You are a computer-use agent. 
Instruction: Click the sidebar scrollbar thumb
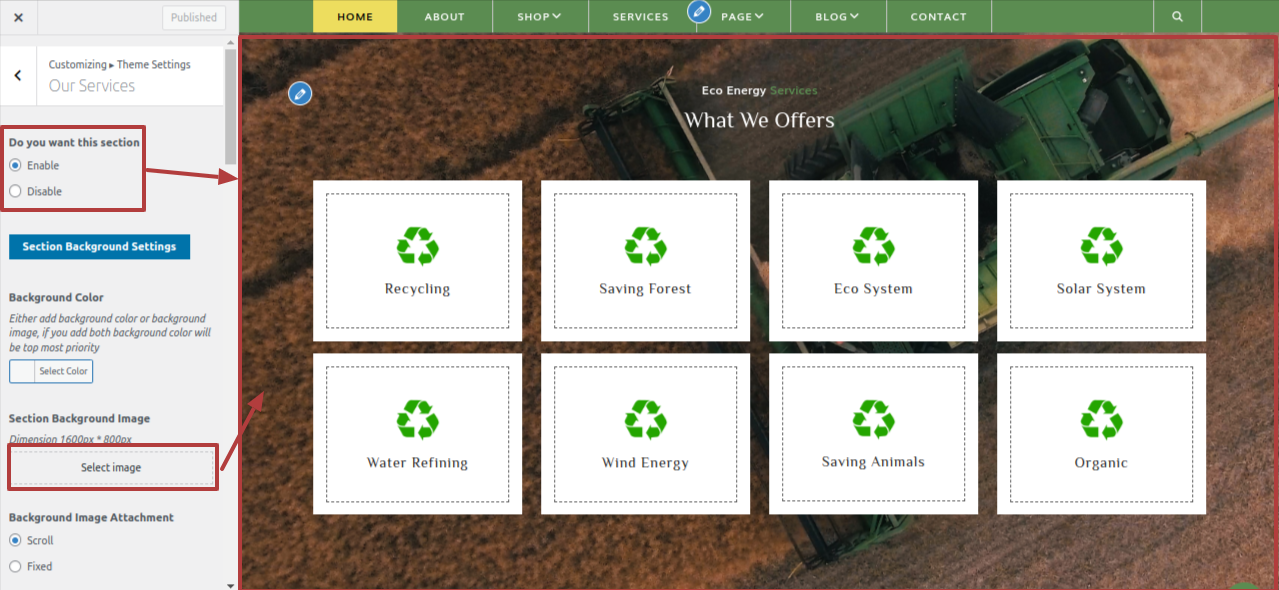[x=231, y=106]
